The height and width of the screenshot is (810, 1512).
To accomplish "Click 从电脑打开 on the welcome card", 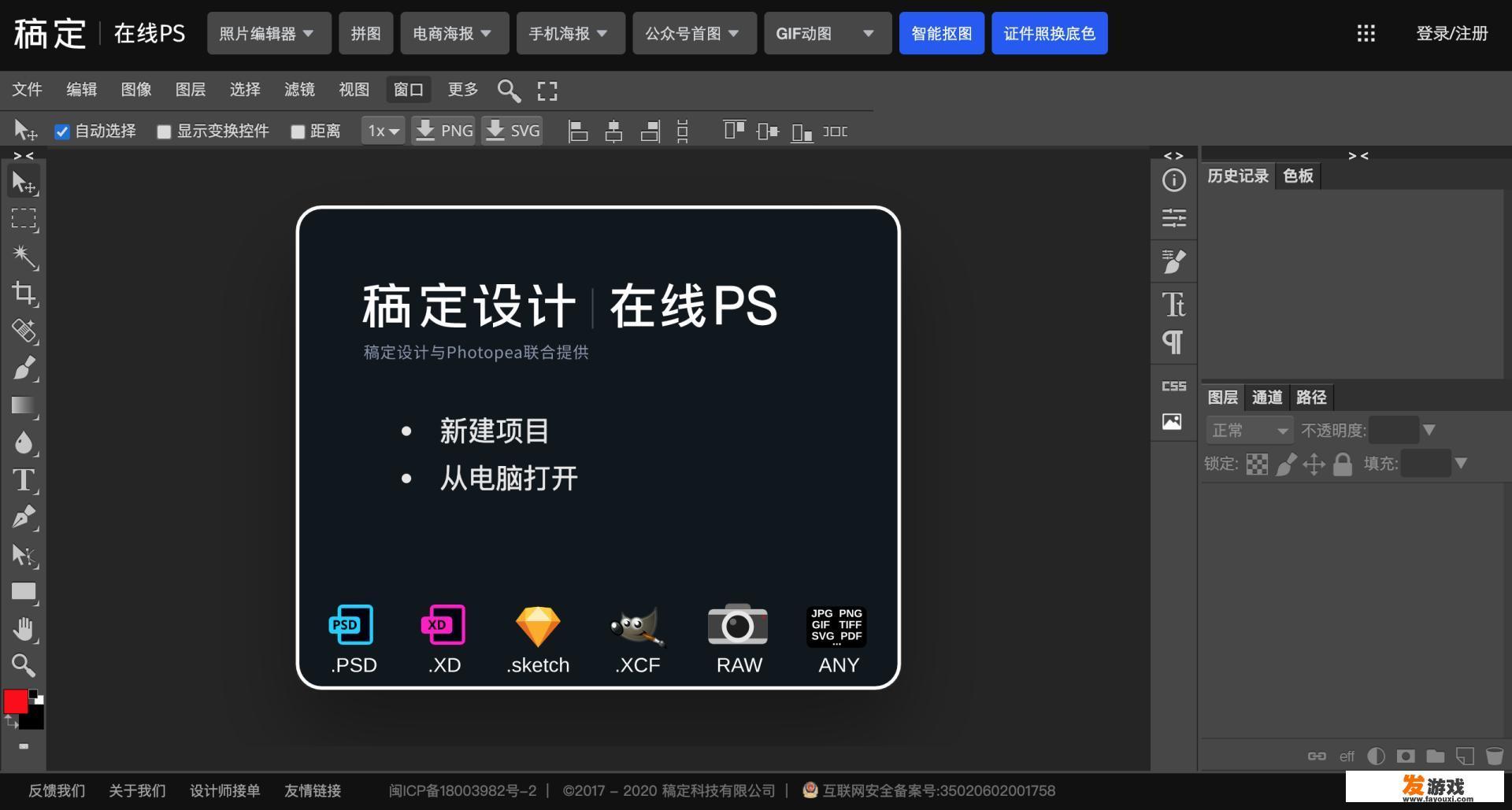I will [x=509, y=478].
